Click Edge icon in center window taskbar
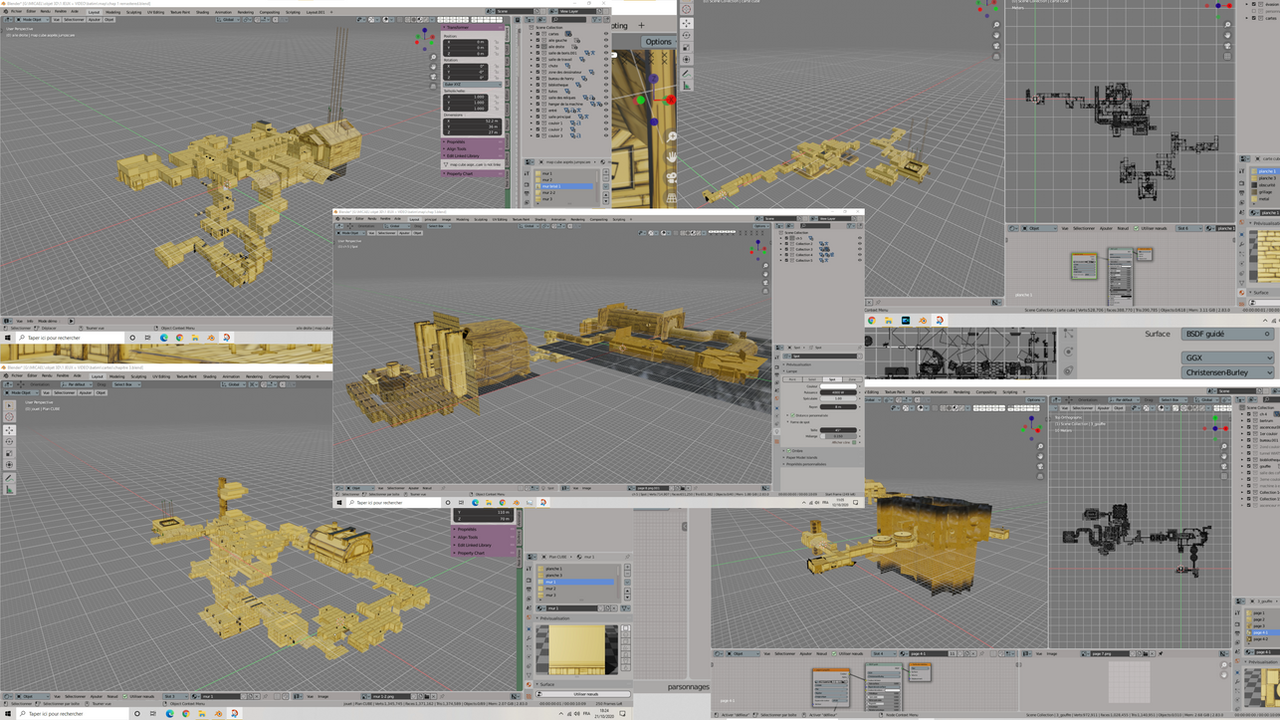This screenshot has height=720, width=1280. click(x=475, y=503)
